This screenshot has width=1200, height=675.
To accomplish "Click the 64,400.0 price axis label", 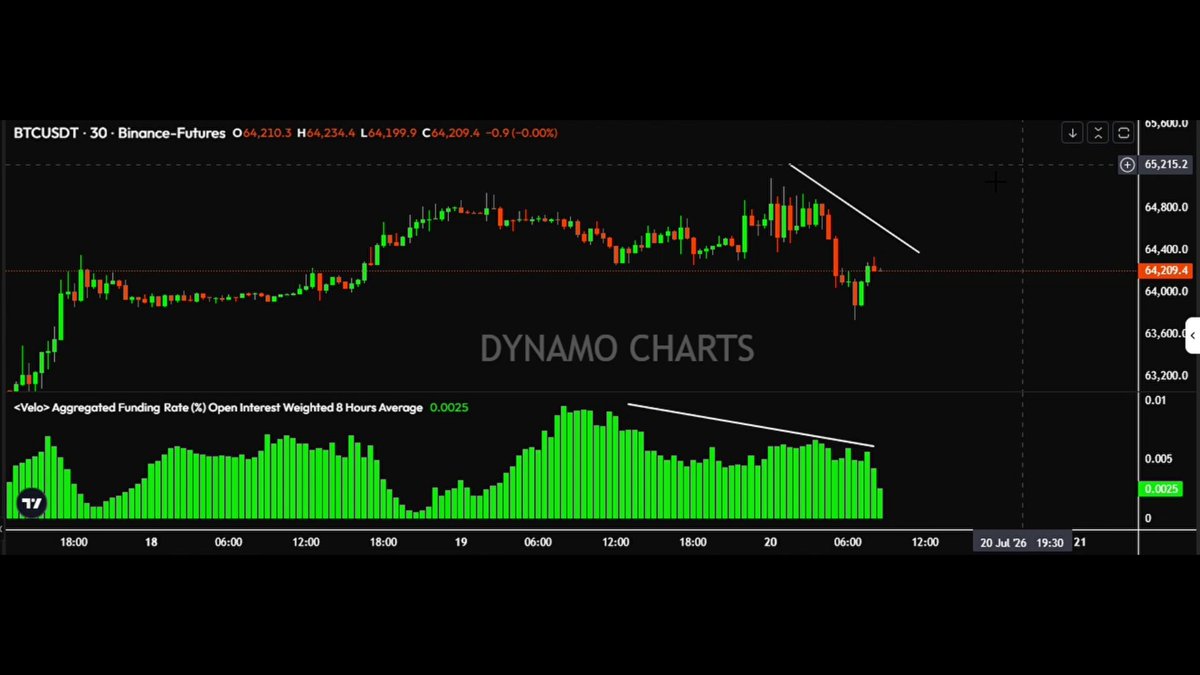I will pos(1166,249).
